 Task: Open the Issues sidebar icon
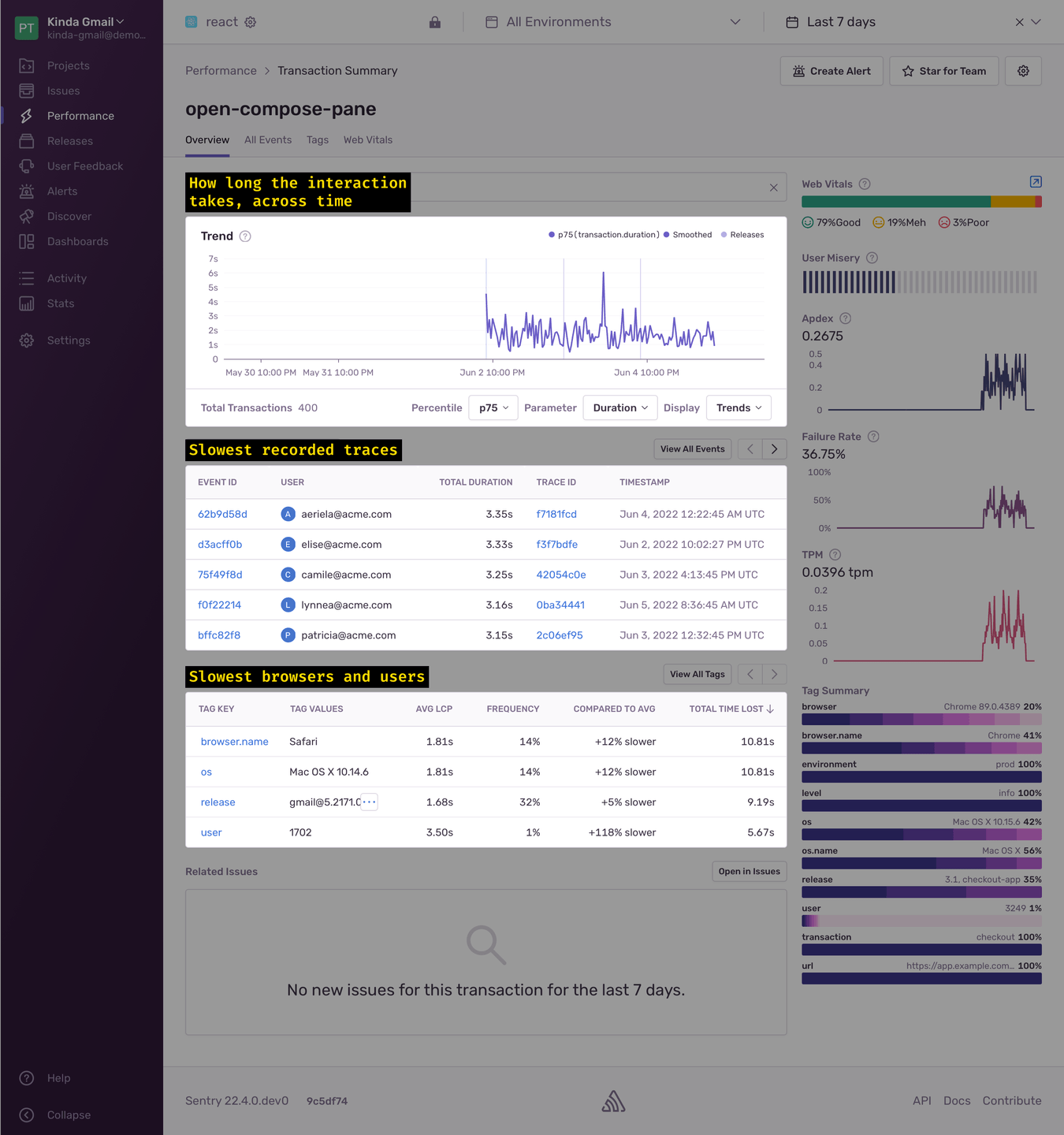tap(27, 91)
